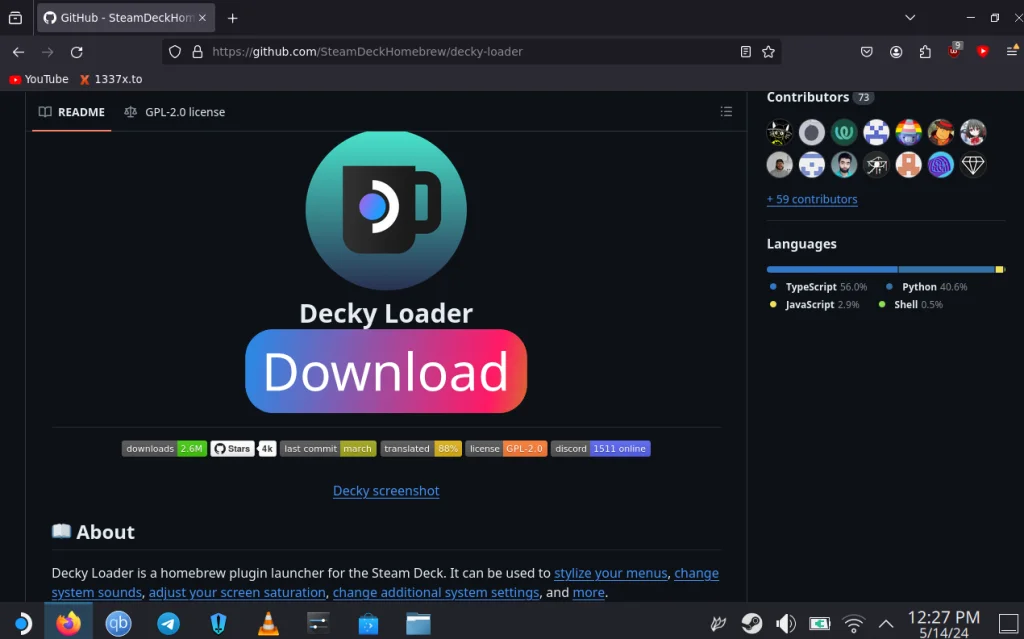The height and width of the screenshot is (639, 1024).
Task: Launch VLC media player from taskbar
Action: [268, 623]
